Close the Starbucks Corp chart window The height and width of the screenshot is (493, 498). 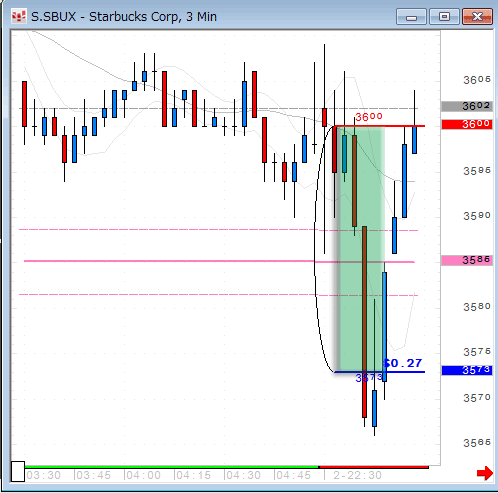[x=477, y=17]
